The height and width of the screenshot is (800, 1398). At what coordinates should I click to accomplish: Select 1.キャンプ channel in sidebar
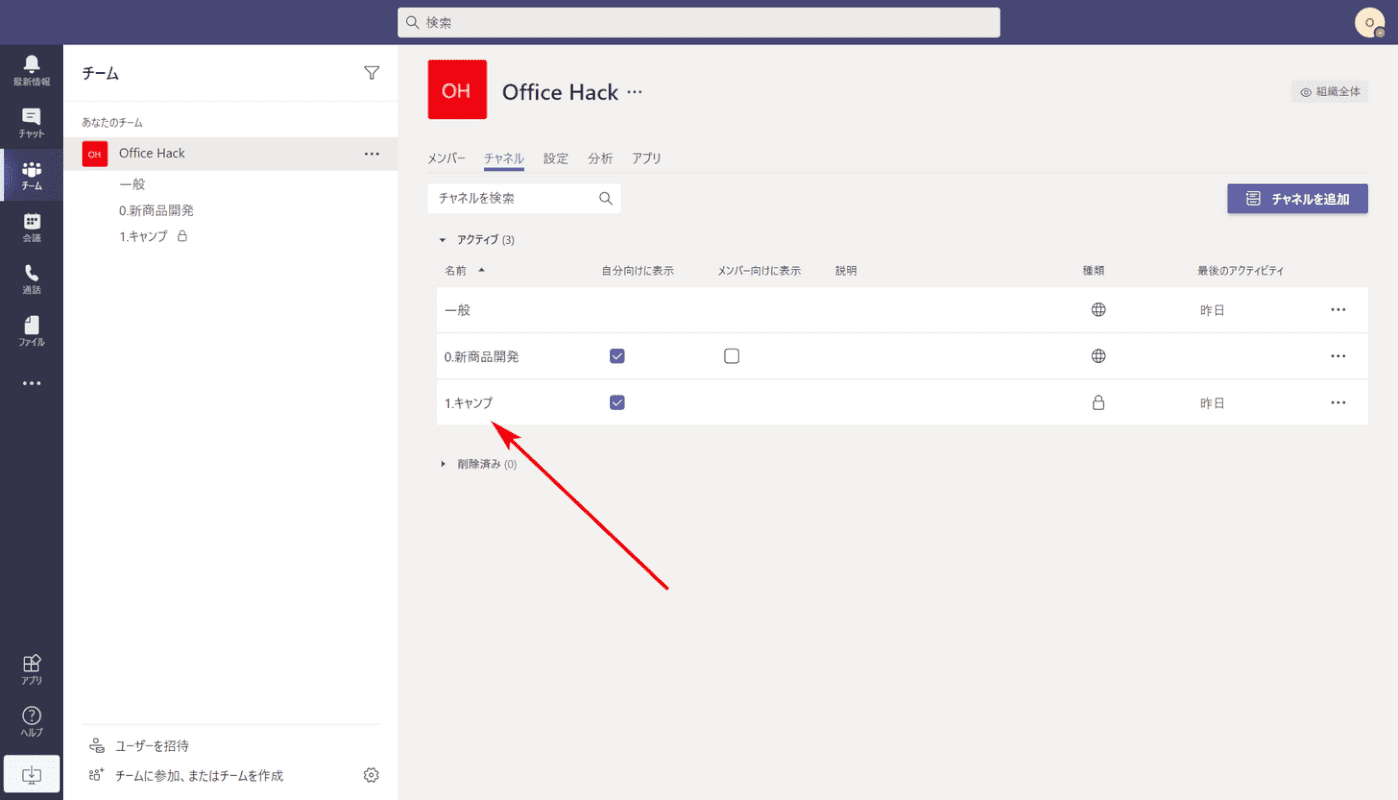click(143, 236)
